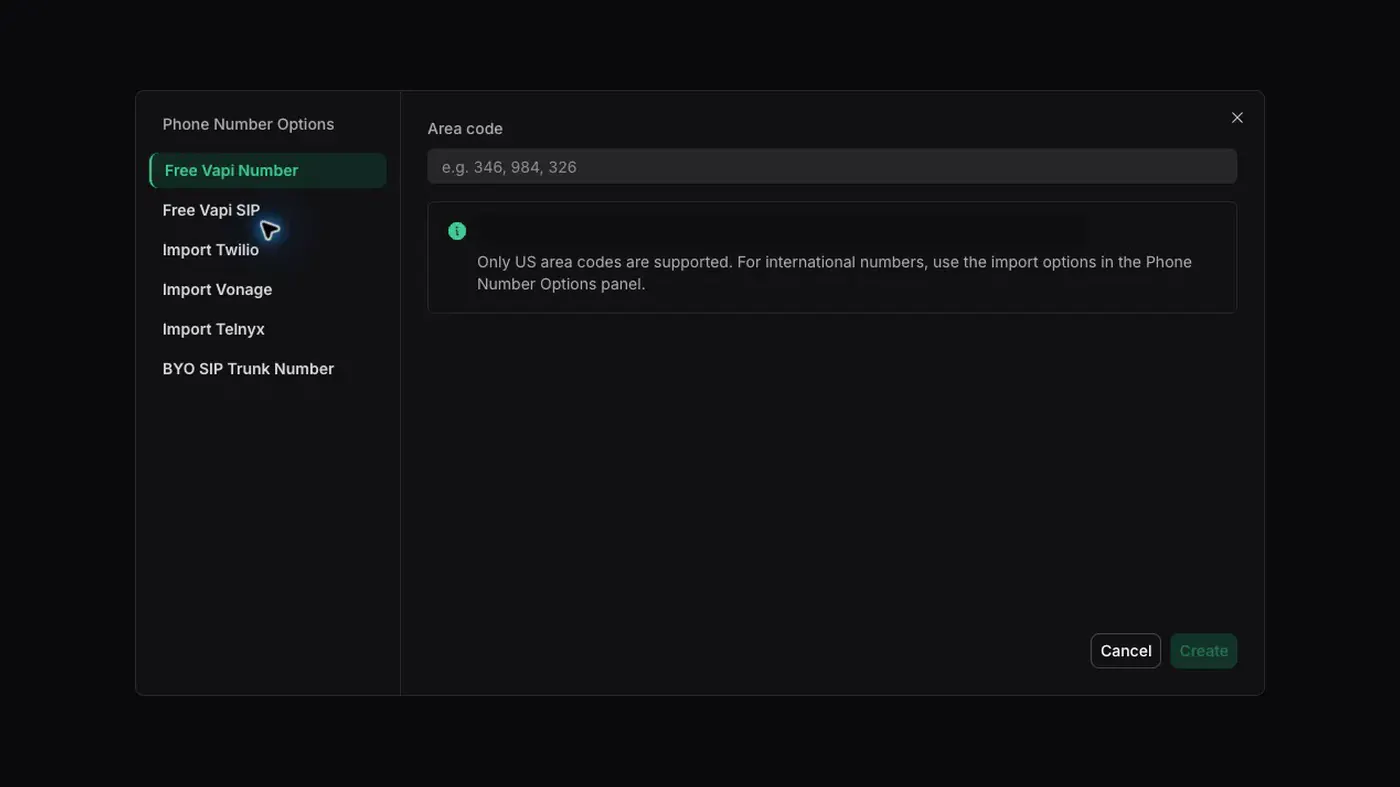Click the Area code field label
The height and width of the screenshot is (787, 1400).
(465, 128)
